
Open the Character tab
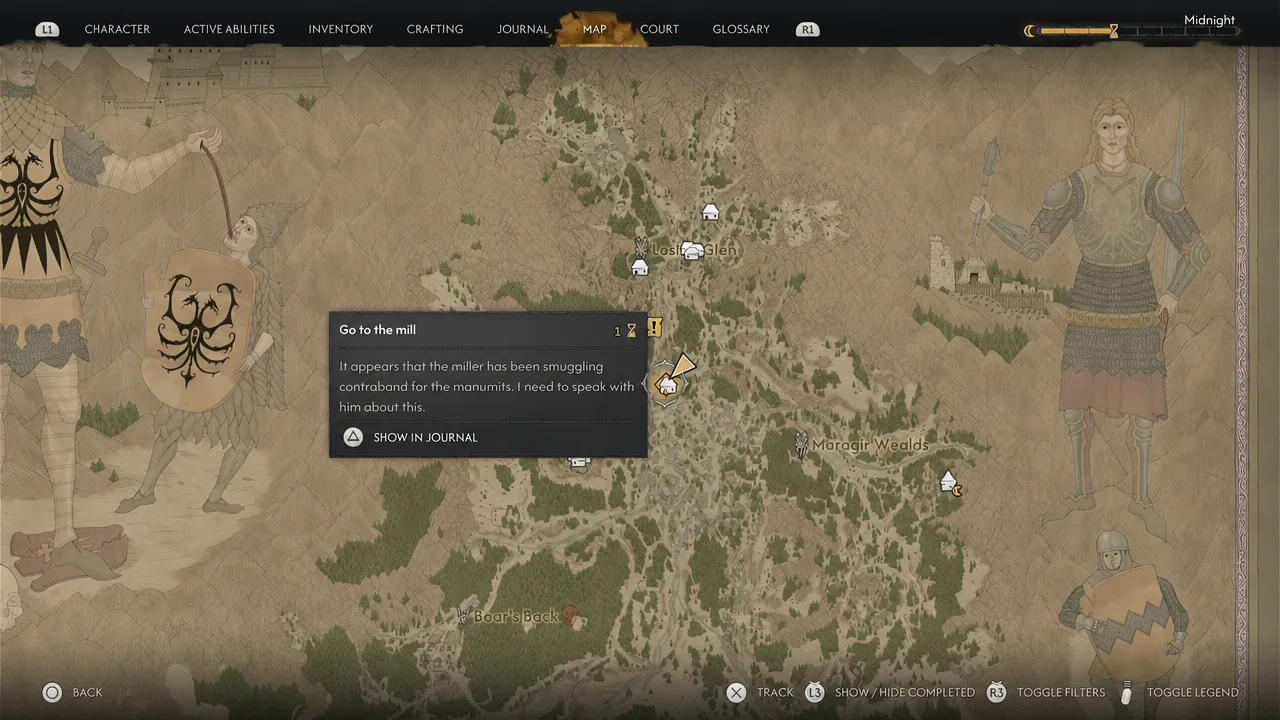117,29
